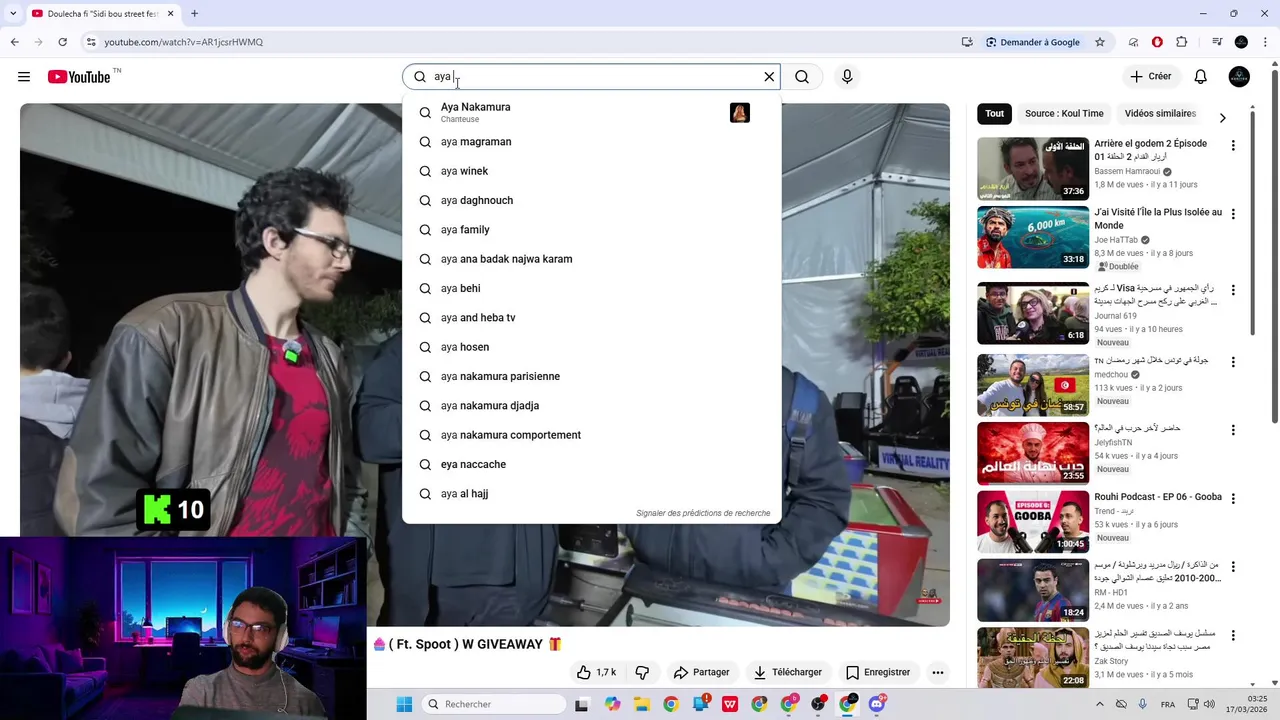Bookmark this page with the star icon
This screenshot has height=720, width=1280.
pos(1100,42)
